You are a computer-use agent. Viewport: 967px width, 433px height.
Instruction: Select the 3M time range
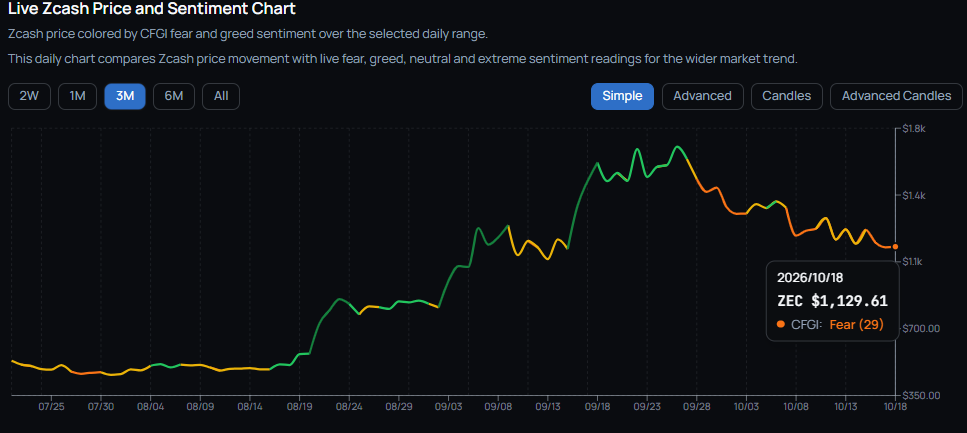point(125,96)
